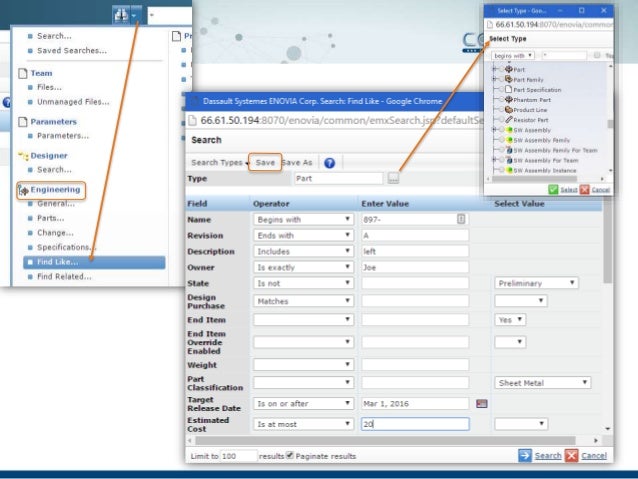Open the Name operator dropdown
Viewport: 638px width, 479px height.
point(303,219)
